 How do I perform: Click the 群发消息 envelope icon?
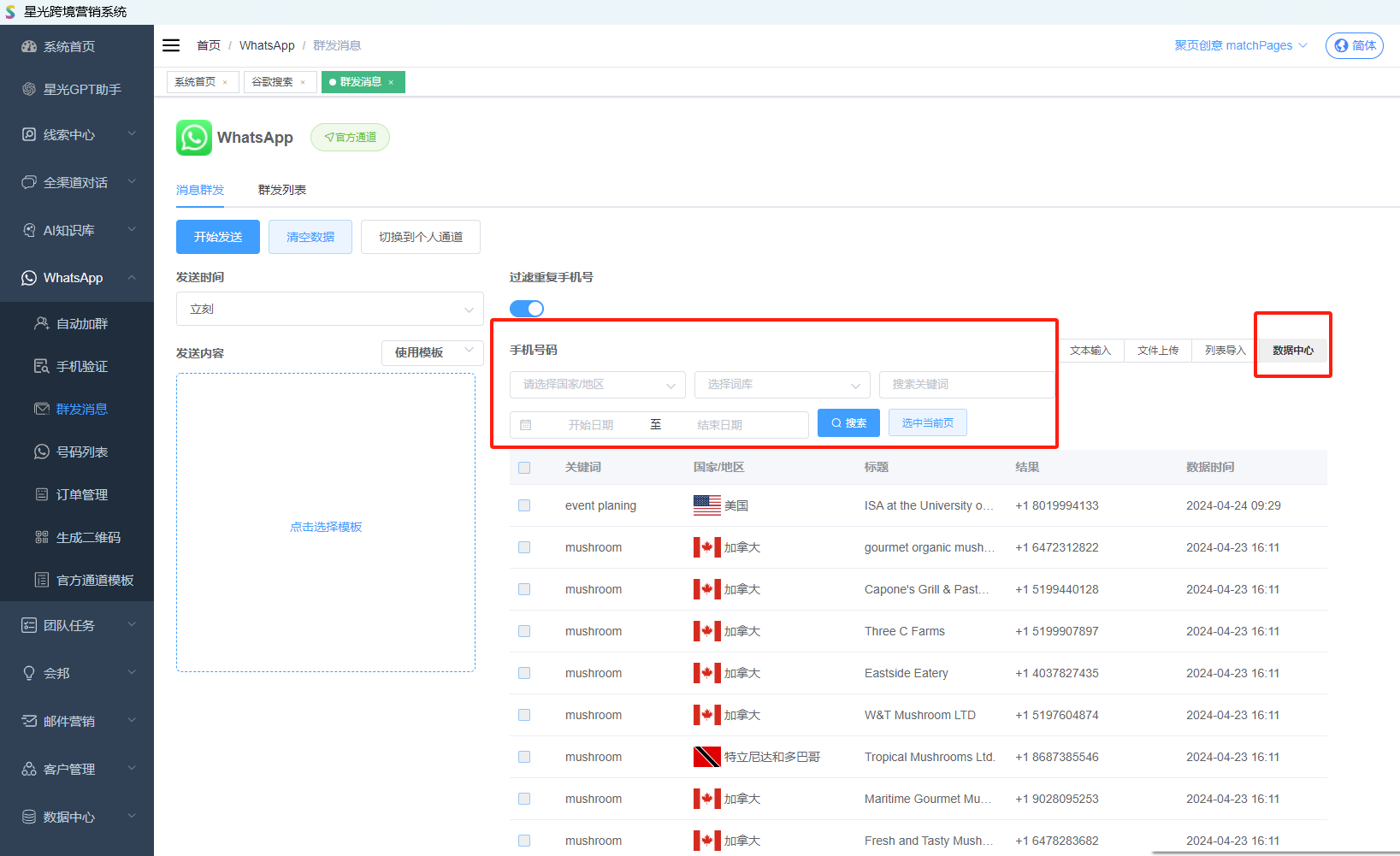coord(42,409)
